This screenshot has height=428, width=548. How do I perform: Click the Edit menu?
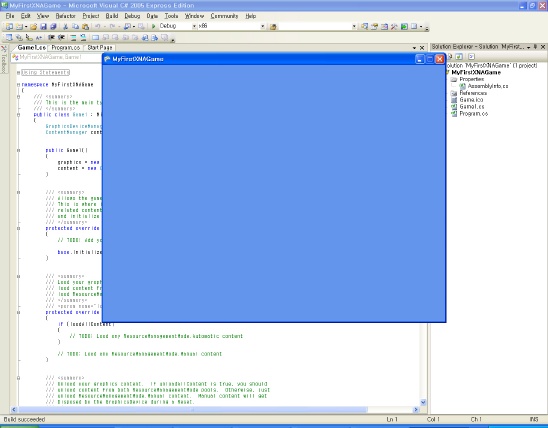(x=26, y=16)
